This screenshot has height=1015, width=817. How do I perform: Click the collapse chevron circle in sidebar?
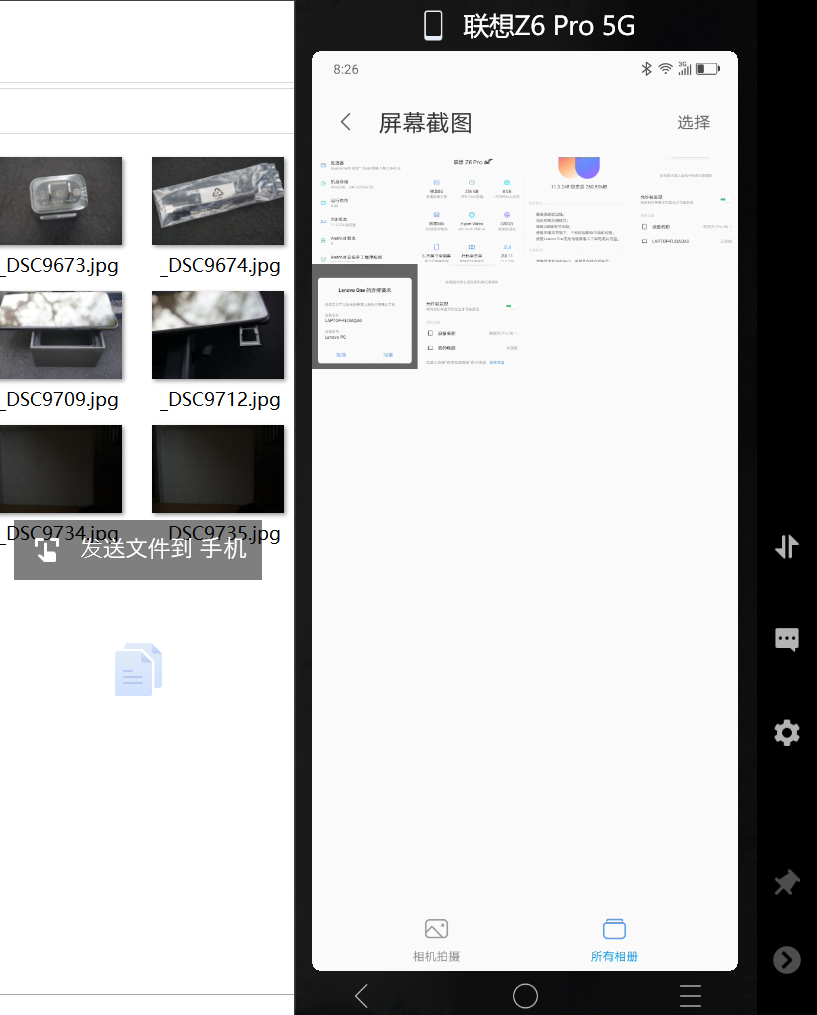(787, 960)
